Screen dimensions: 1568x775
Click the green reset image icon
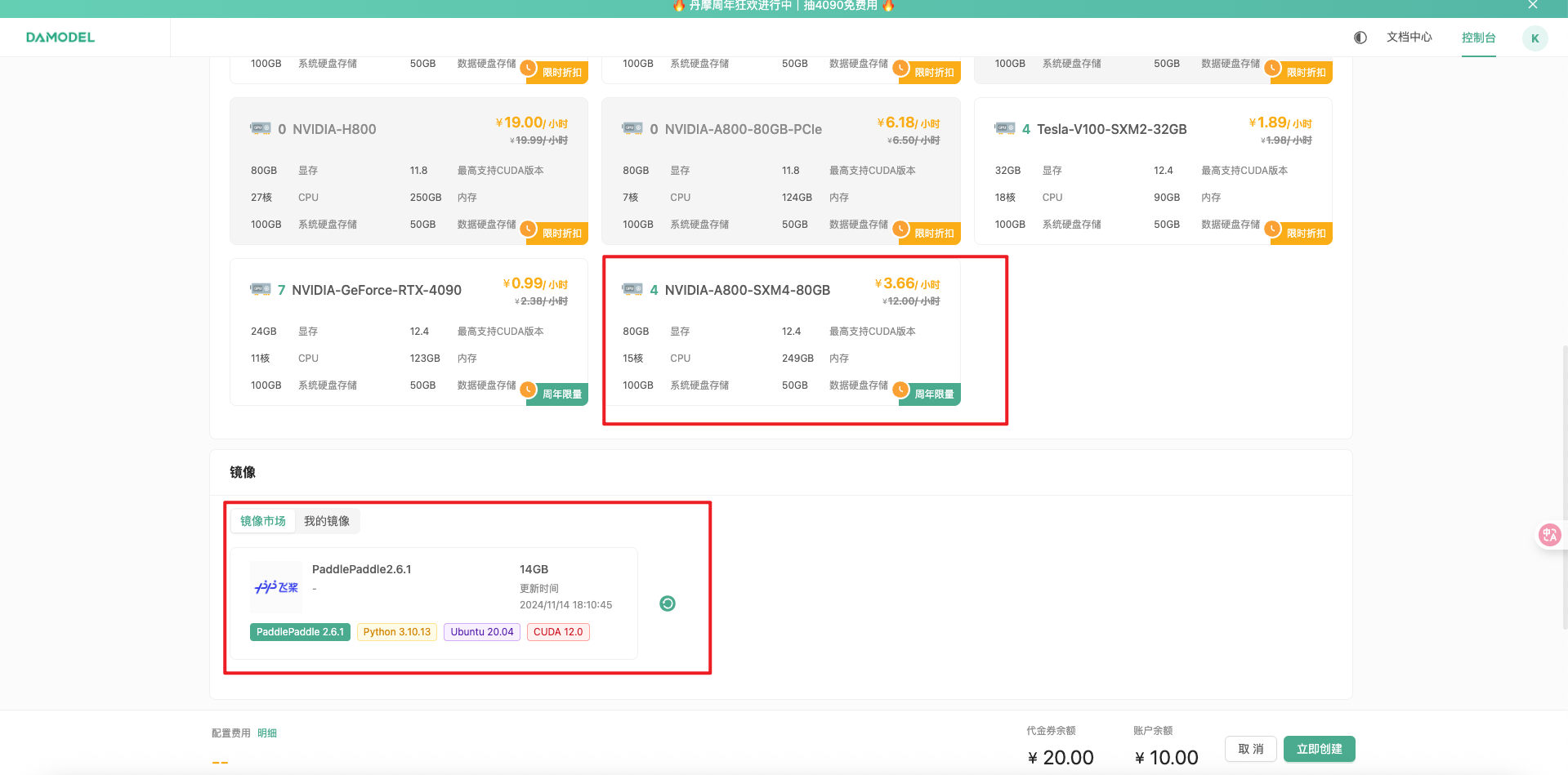[x=668, y=604]
